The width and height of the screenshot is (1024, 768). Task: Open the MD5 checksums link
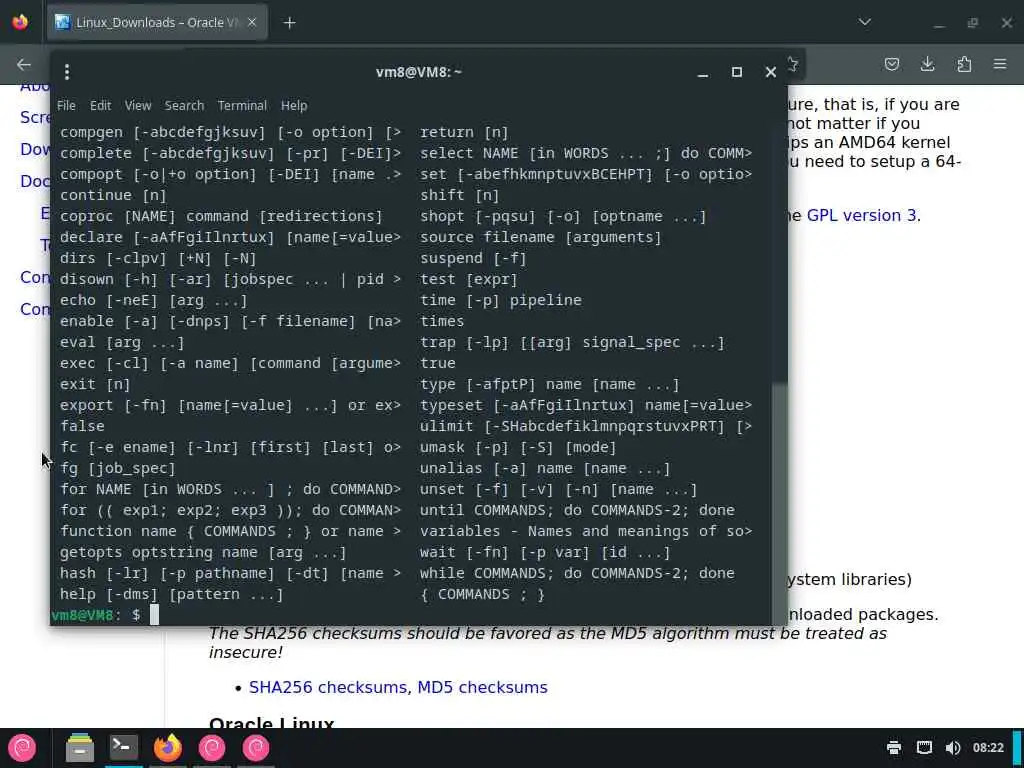[482, 687]
